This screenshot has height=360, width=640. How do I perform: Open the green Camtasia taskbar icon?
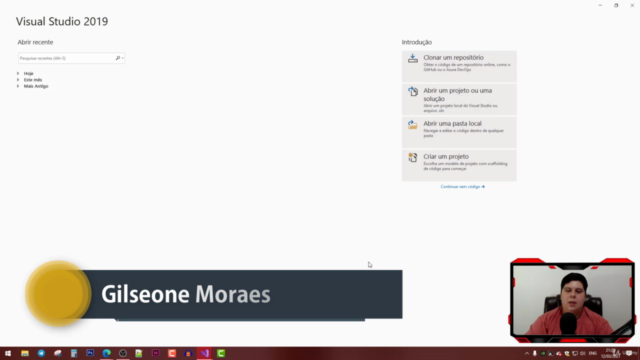[221, 353]
